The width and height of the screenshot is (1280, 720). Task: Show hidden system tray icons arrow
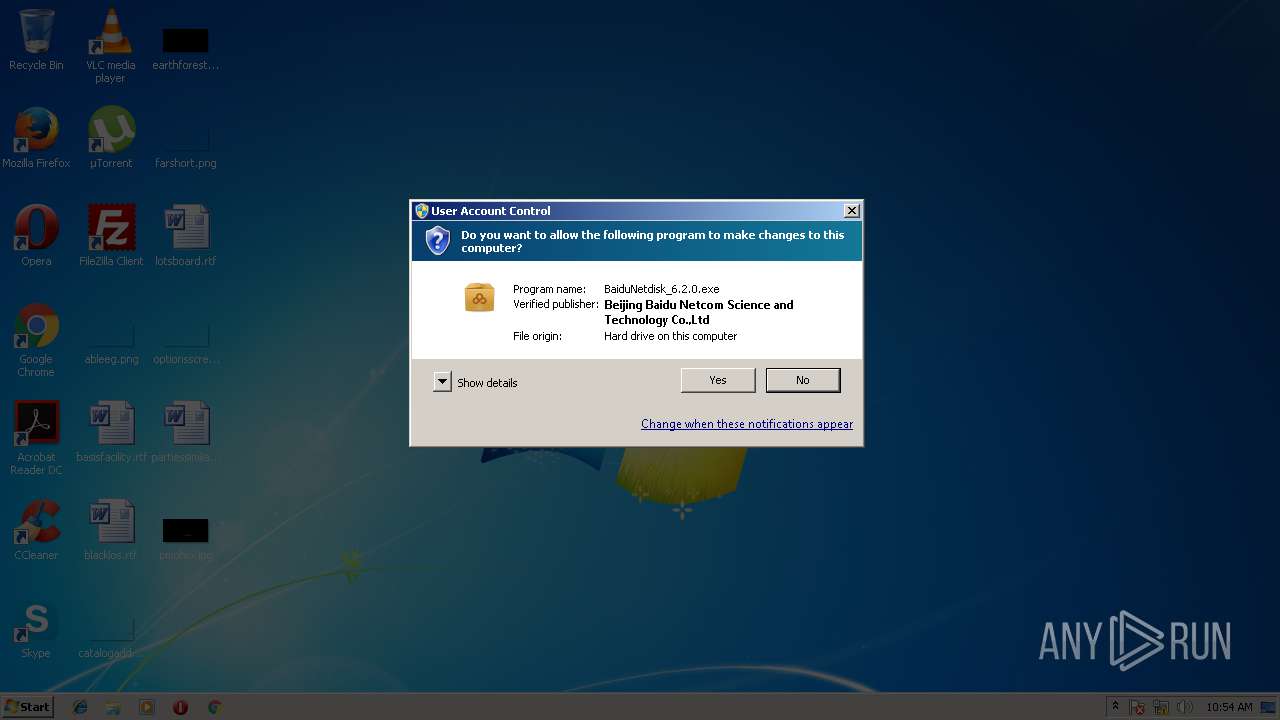click(x=1116, y=706)
